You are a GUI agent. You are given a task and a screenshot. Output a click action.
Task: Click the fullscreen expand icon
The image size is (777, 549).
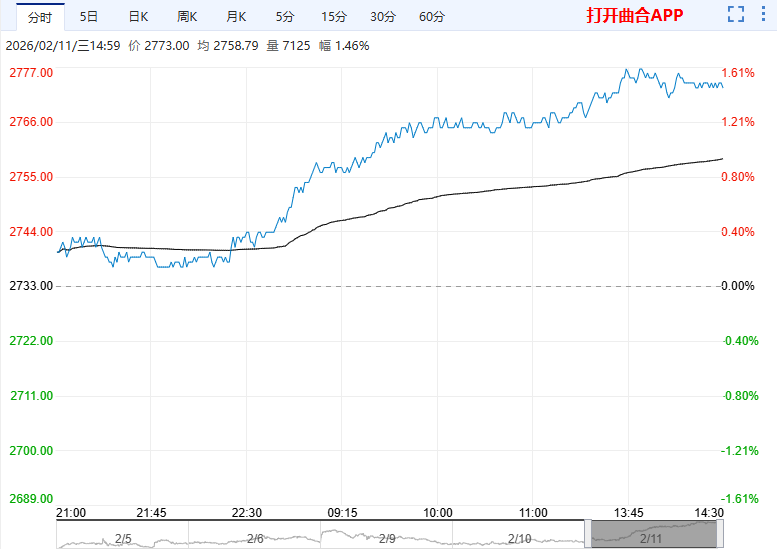(x=736, y=15)
